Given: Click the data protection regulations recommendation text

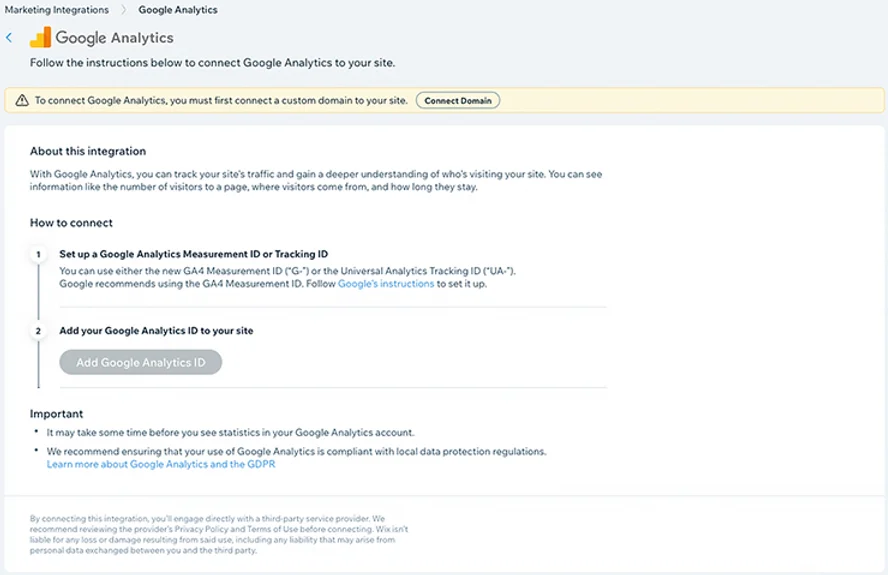Looking at the screenshot, I should [296, 452].
